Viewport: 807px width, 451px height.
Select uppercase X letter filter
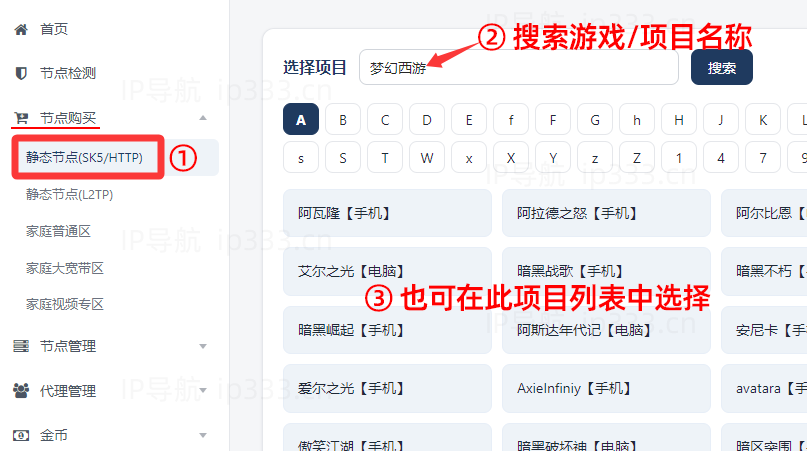tap(511, 158)
